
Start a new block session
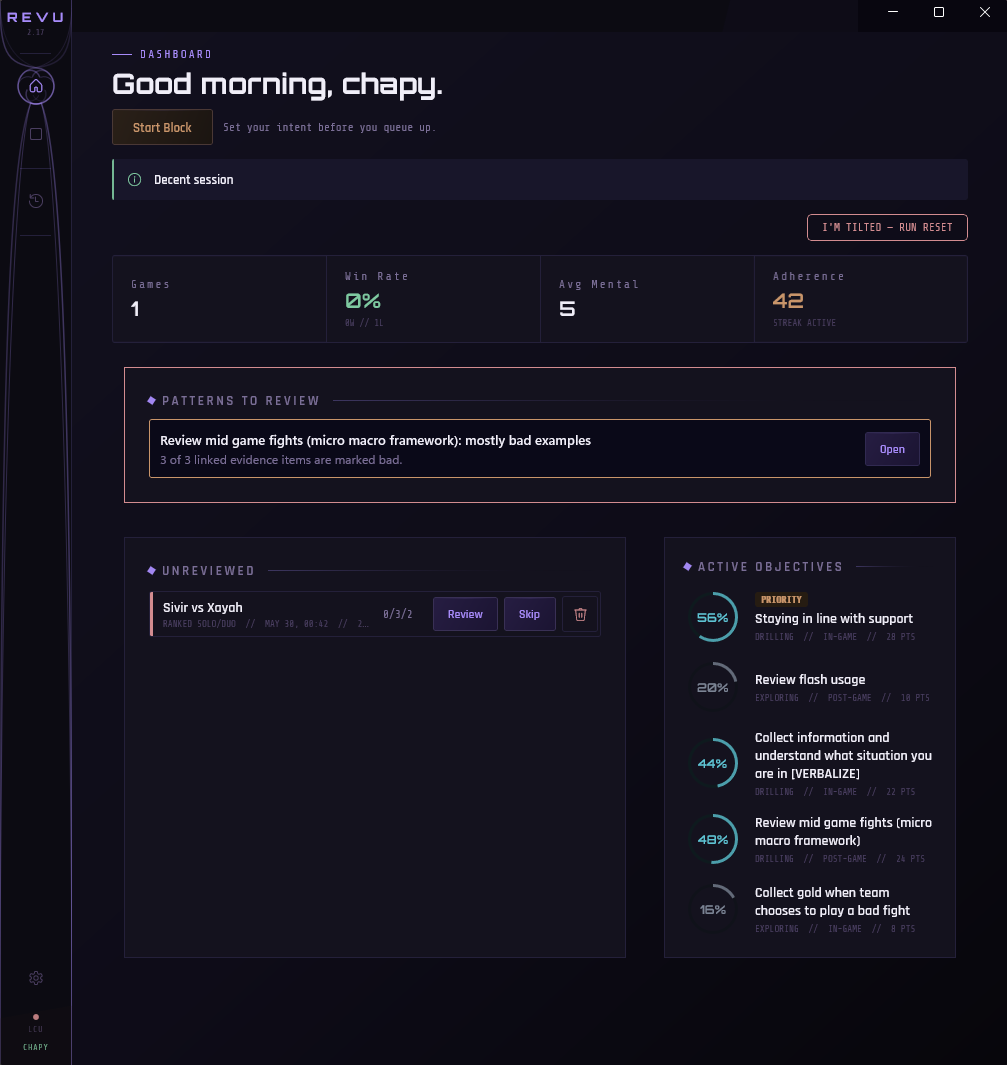pyautogui.click(x=162, y=127)
